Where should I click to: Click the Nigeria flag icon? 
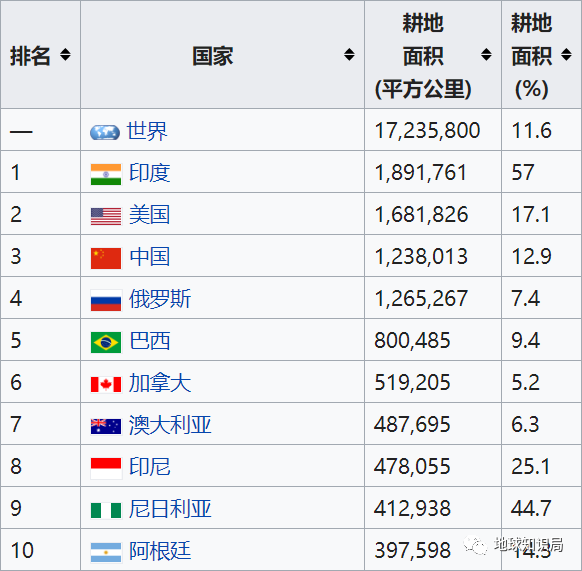[106, 510]
